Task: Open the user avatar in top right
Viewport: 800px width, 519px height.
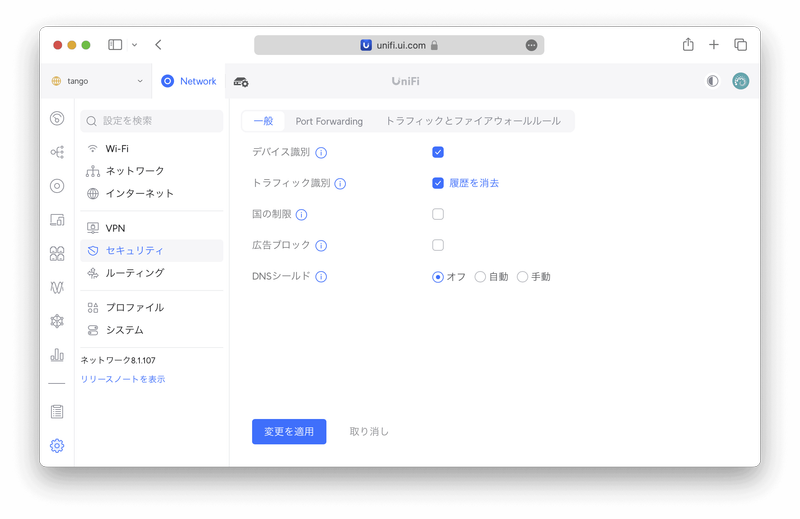Action: (740, 81)
